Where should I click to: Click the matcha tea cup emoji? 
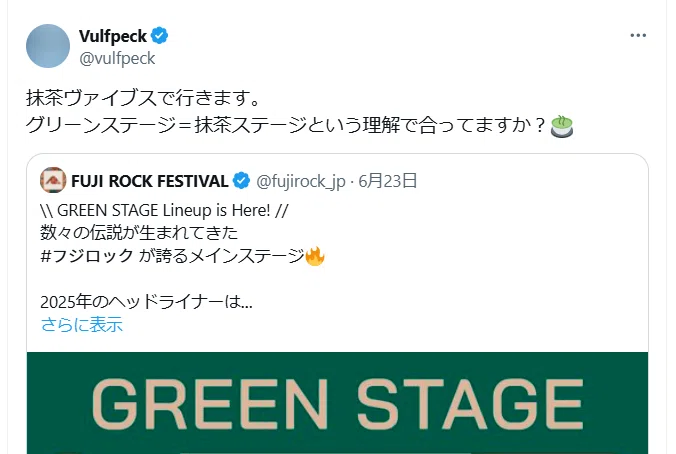562,126
